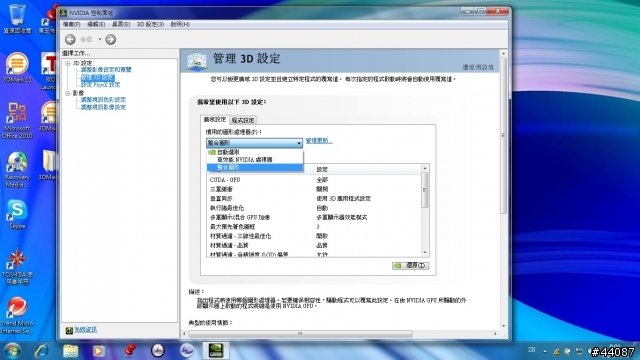Click the 管理更新 link

tap(319, 140)
